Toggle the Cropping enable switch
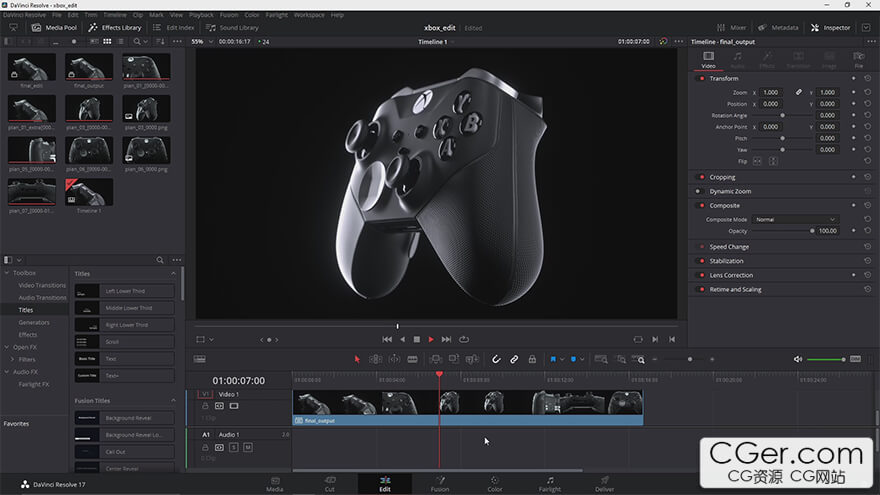The image size is (880, 495). (x=700, y=177)
